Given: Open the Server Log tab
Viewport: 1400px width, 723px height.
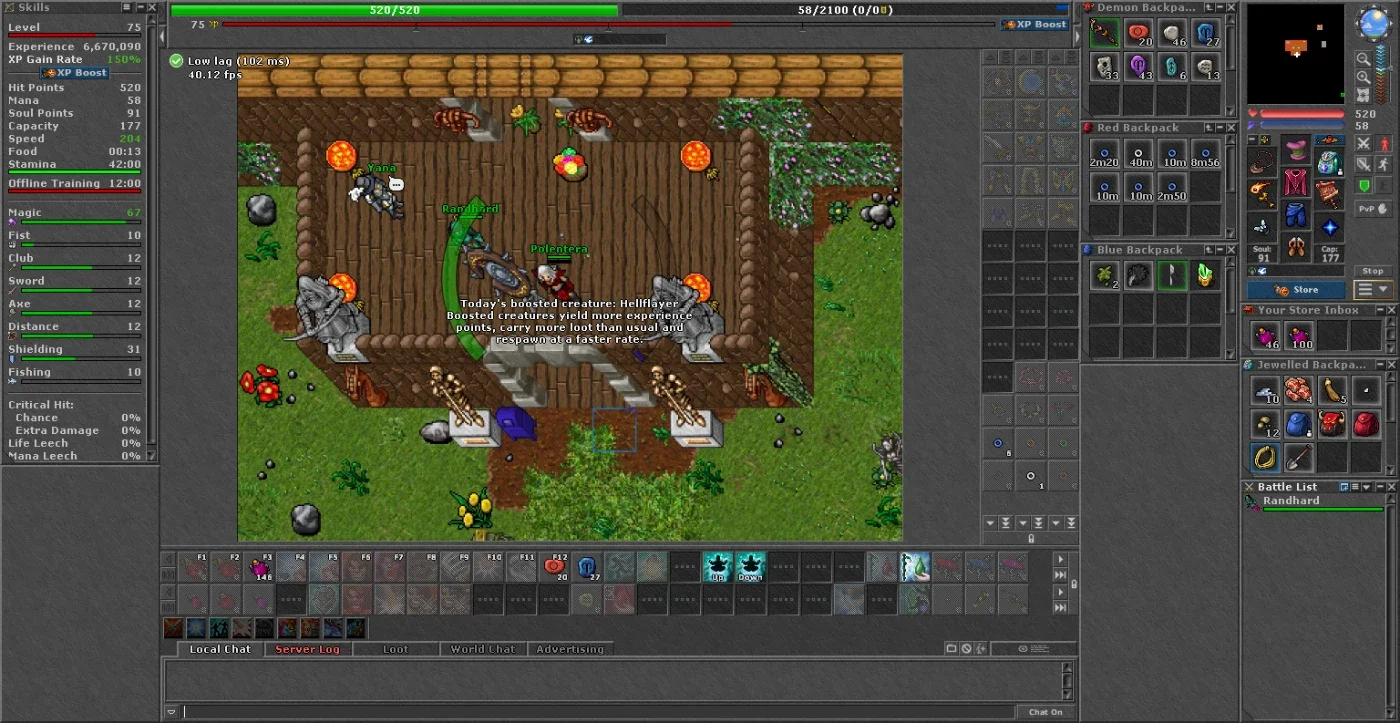Looking at the screenshot, I should [x=307, y=649].
